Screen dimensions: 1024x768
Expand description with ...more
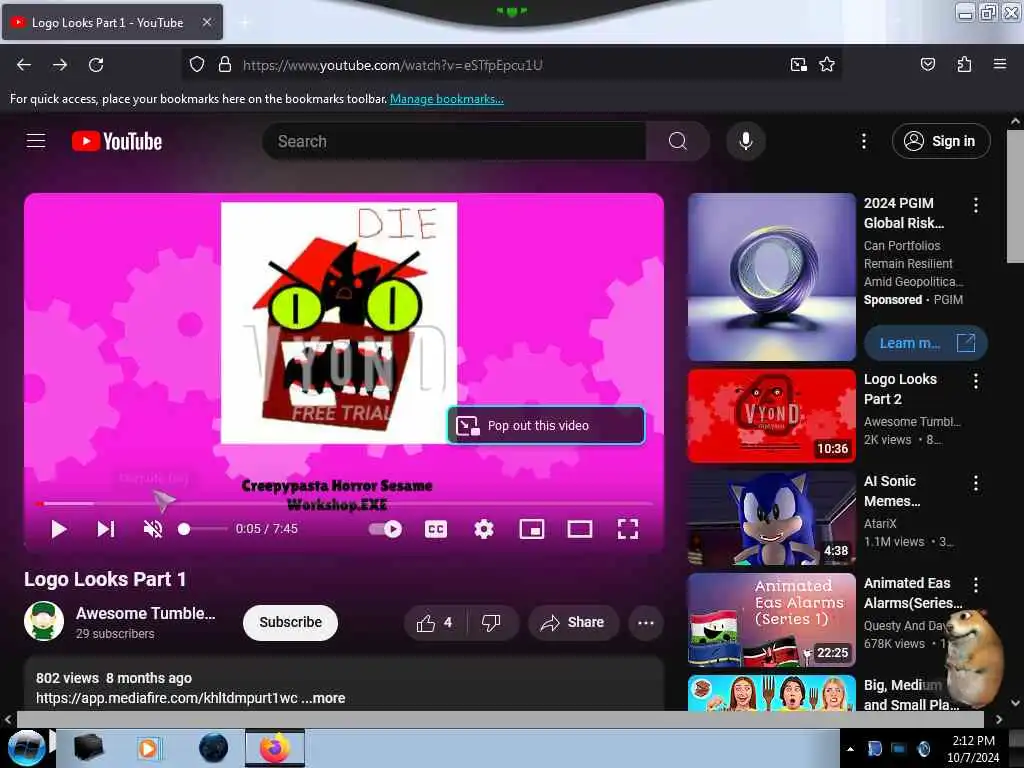click(x=323, y=698)
